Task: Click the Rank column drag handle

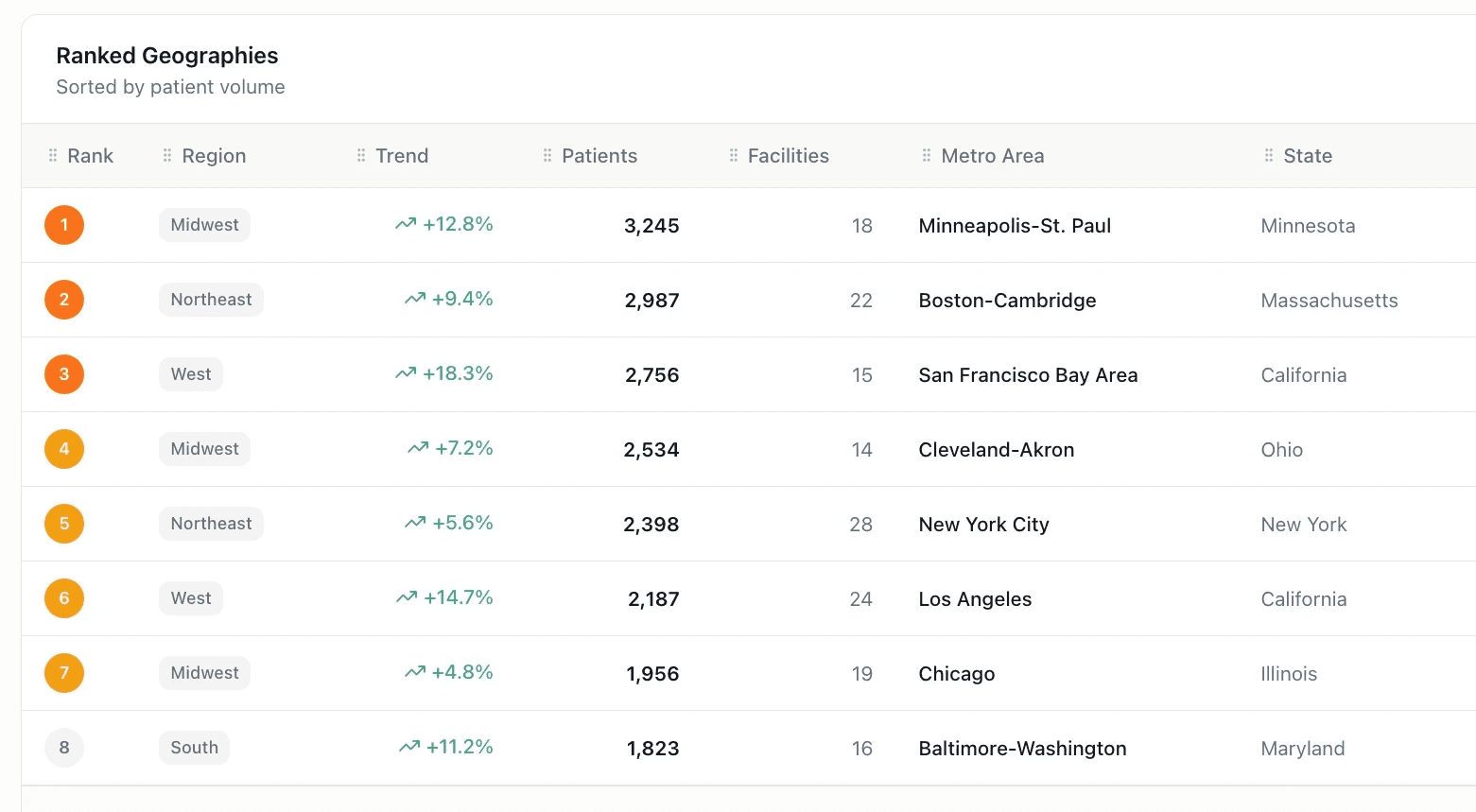Action: (54, 155)
